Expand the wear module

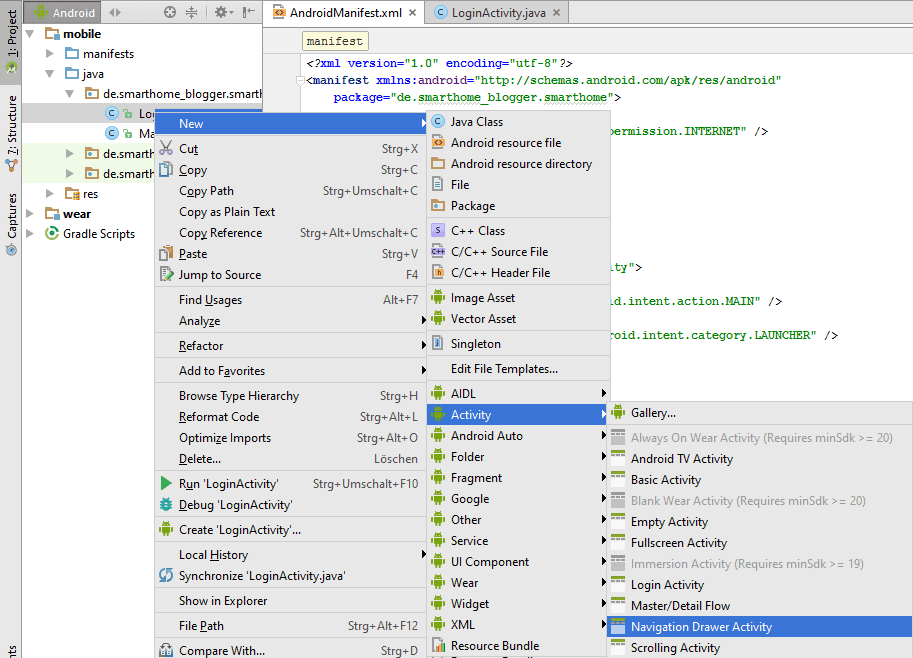coord(30,213)
